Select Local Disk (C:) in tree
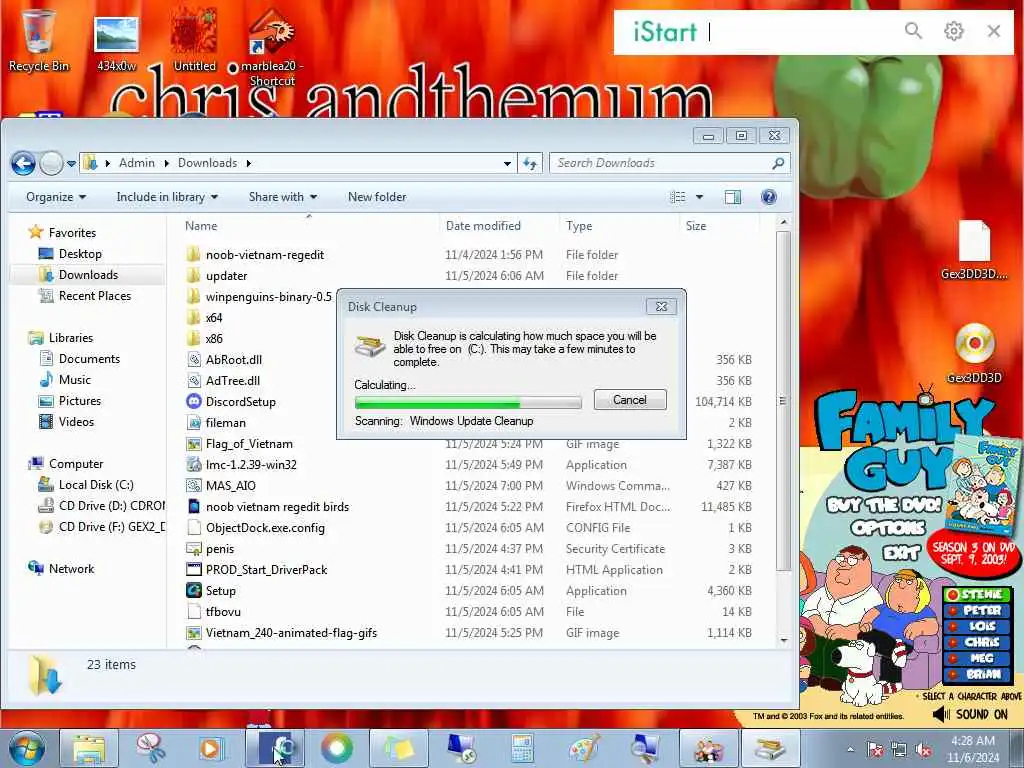Viewport: 1024px width, 768px height. pyautogui.click(x=96, y=485)
